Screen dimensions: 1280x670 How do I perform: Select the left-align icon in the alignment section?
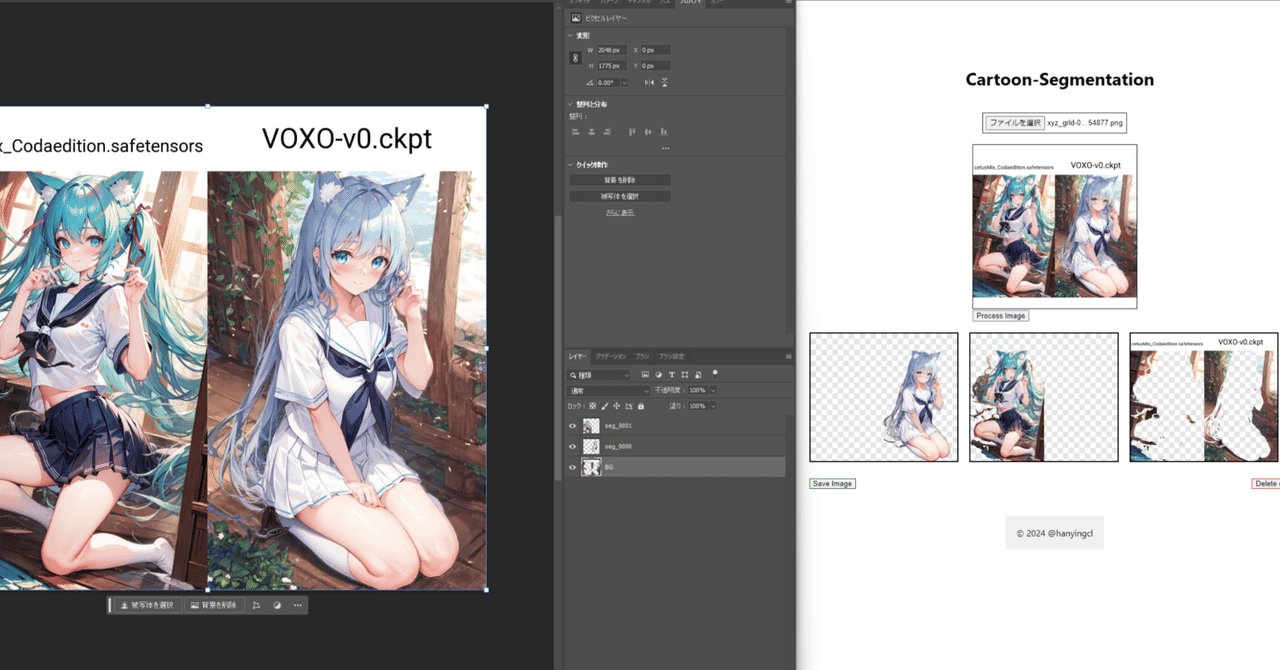coord(575,131)
